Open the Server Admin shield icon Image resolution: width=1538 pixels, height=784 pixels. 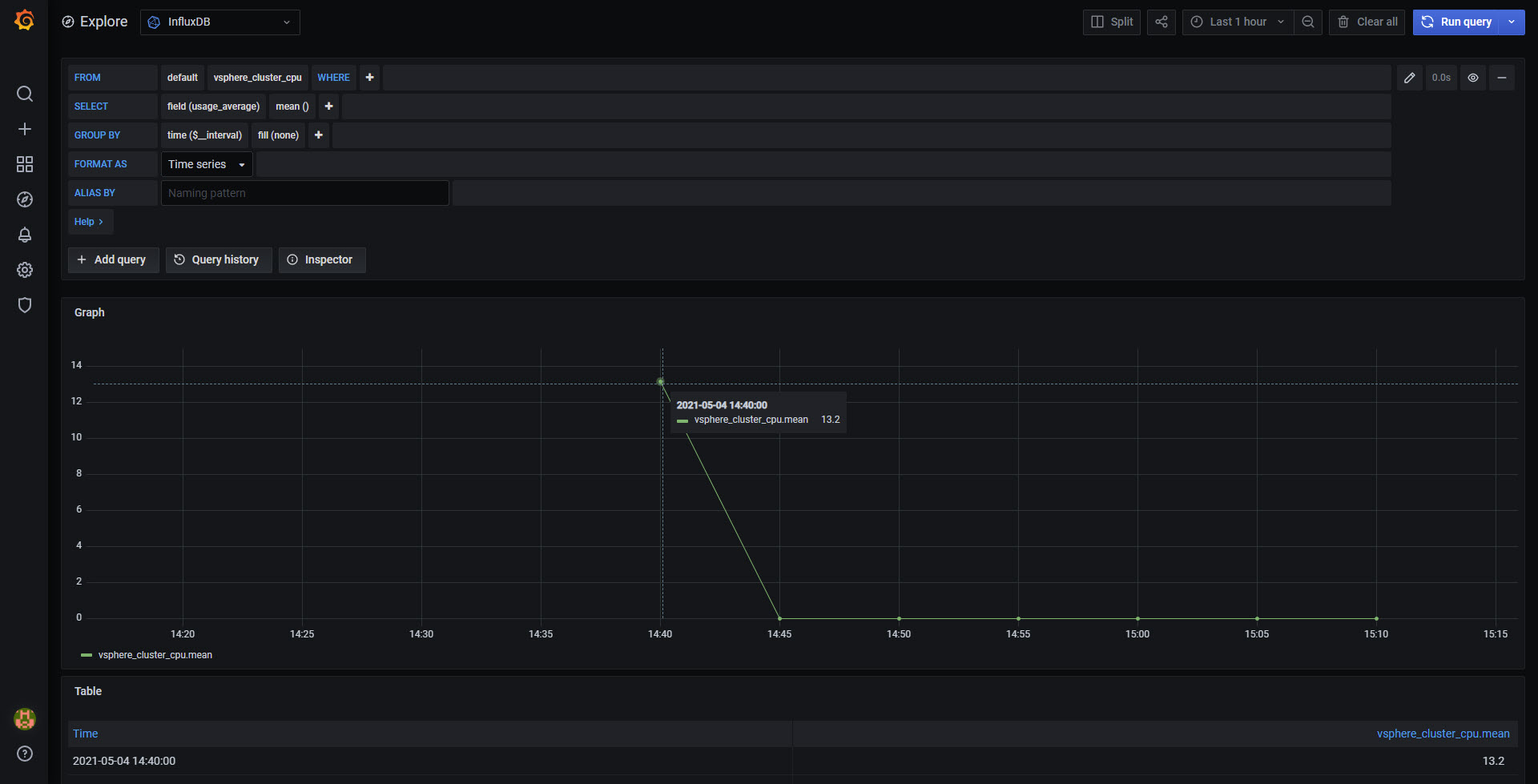pos(25,305)
